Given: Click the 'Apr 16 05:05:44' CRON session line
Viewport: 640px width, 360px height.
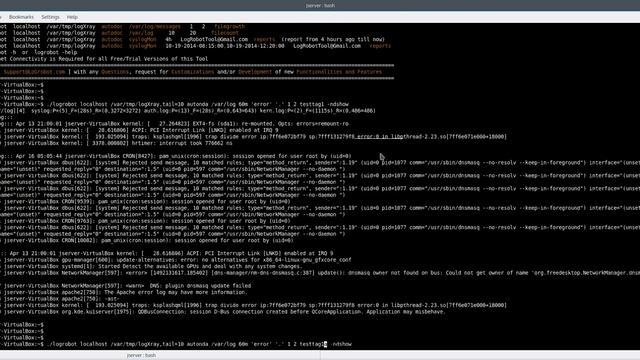Looking at the screenshot, I should [x=176, y=156].
